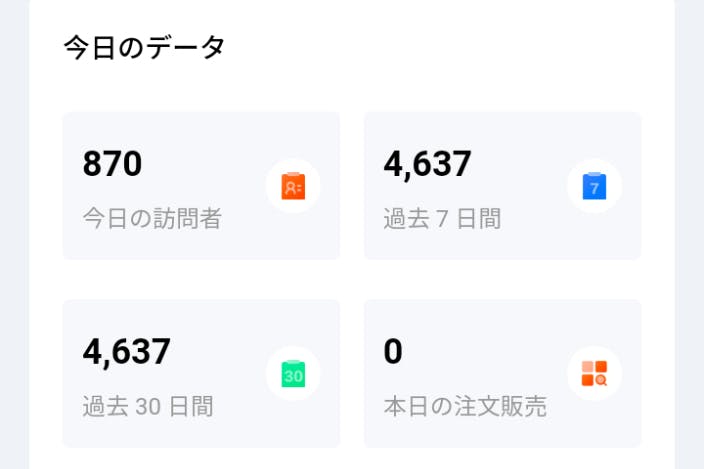Viewport: 704px width, 469px height.
Task: Click the 4,637 value above 過去 7 日間
Action: (427, 164)
